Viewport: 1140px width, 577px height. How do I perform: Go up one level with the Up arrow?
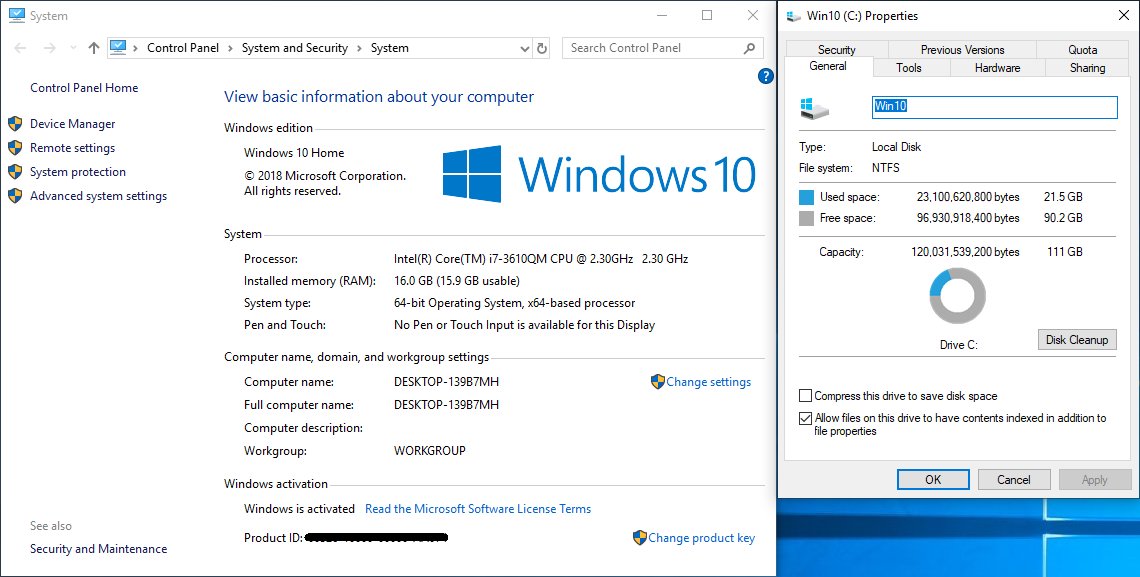click(94, 48)
